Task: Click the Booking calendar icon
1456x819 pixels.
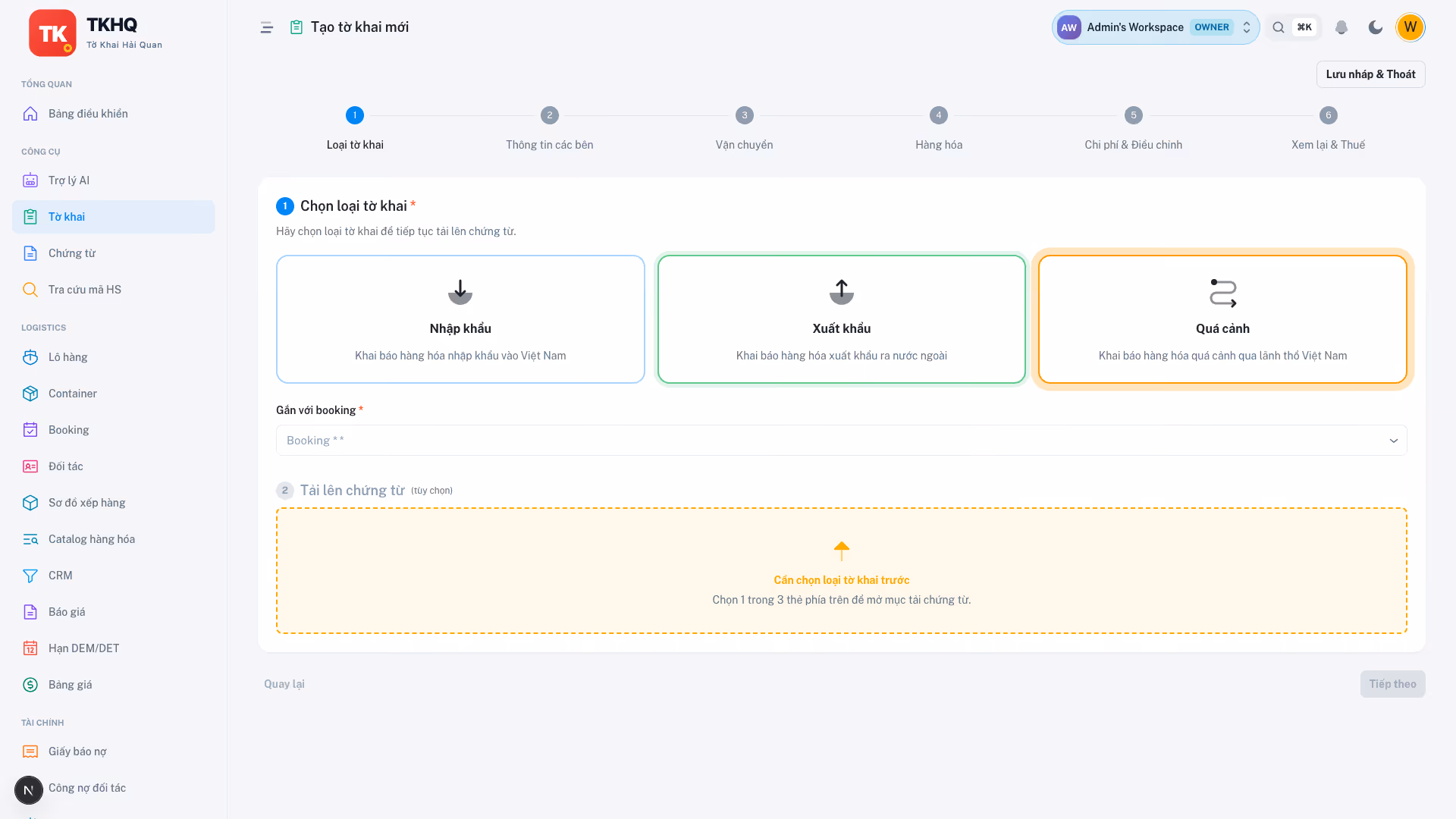Action: point(30,430)
